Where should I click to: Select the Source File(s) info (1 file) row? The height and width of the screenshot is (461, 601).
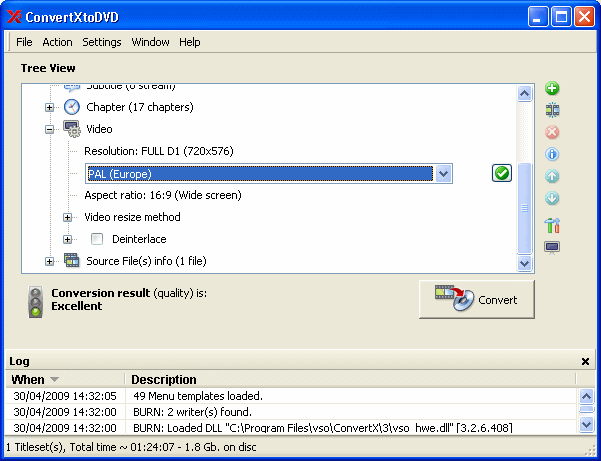(x=146, y=261)
